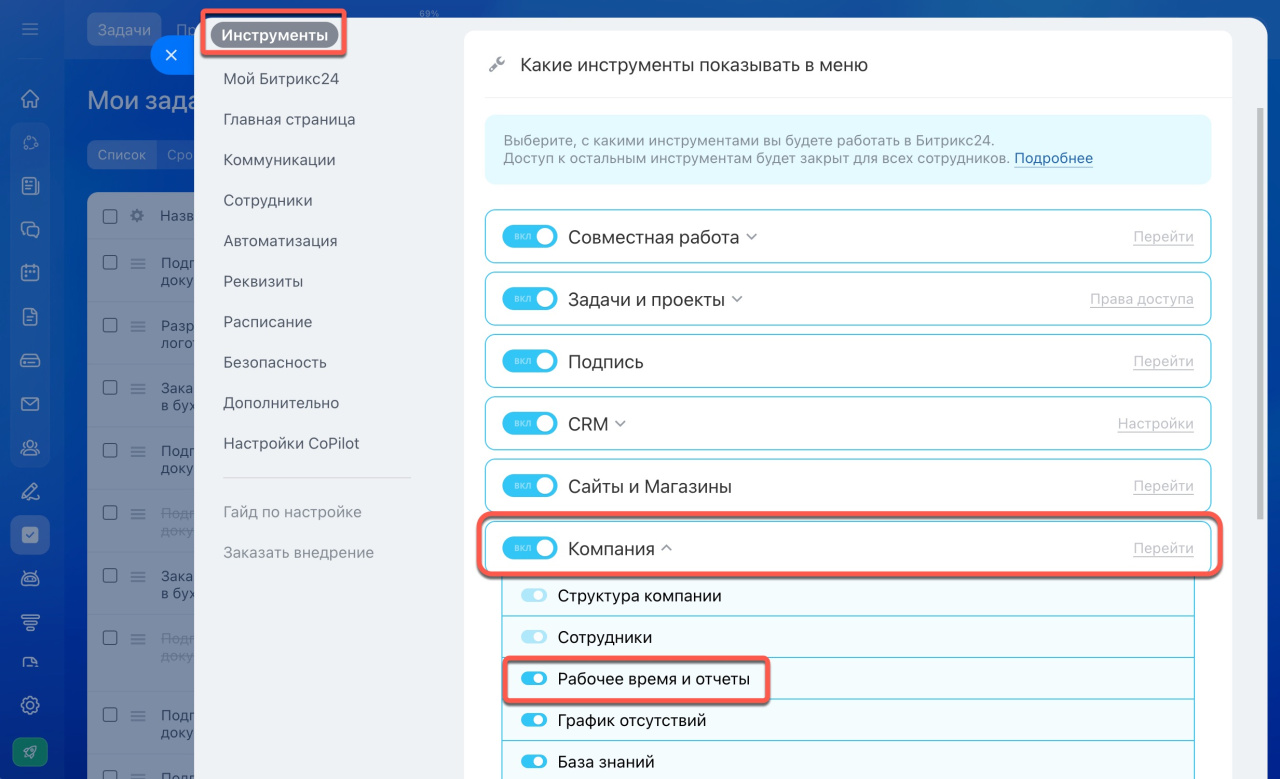Open the mail envelope icon in sidebar
Viewport: 1280px width, 779px height.
[x=30, y=404]
